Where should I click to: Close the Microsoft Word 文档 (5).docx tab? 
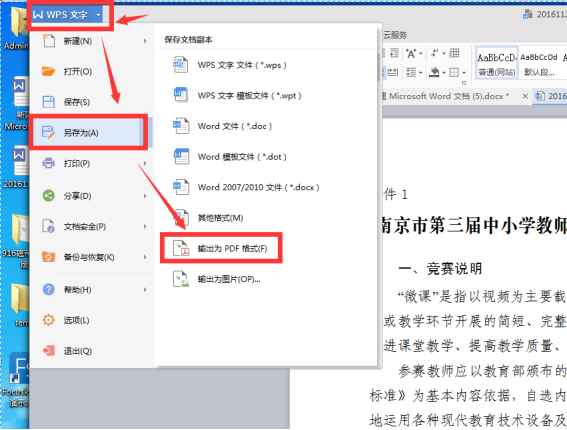(x=525, y=96)
